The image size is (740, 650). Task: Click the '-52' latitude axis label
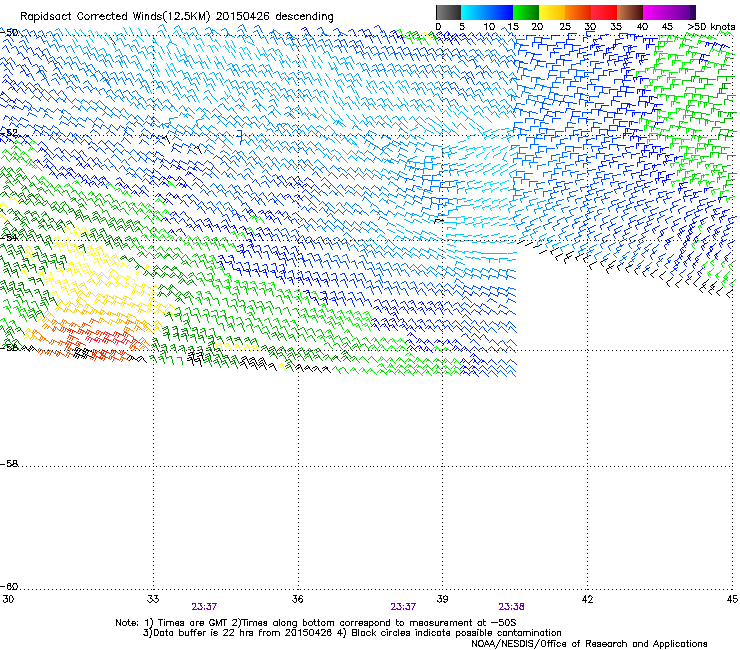click(x=9, y=133)
